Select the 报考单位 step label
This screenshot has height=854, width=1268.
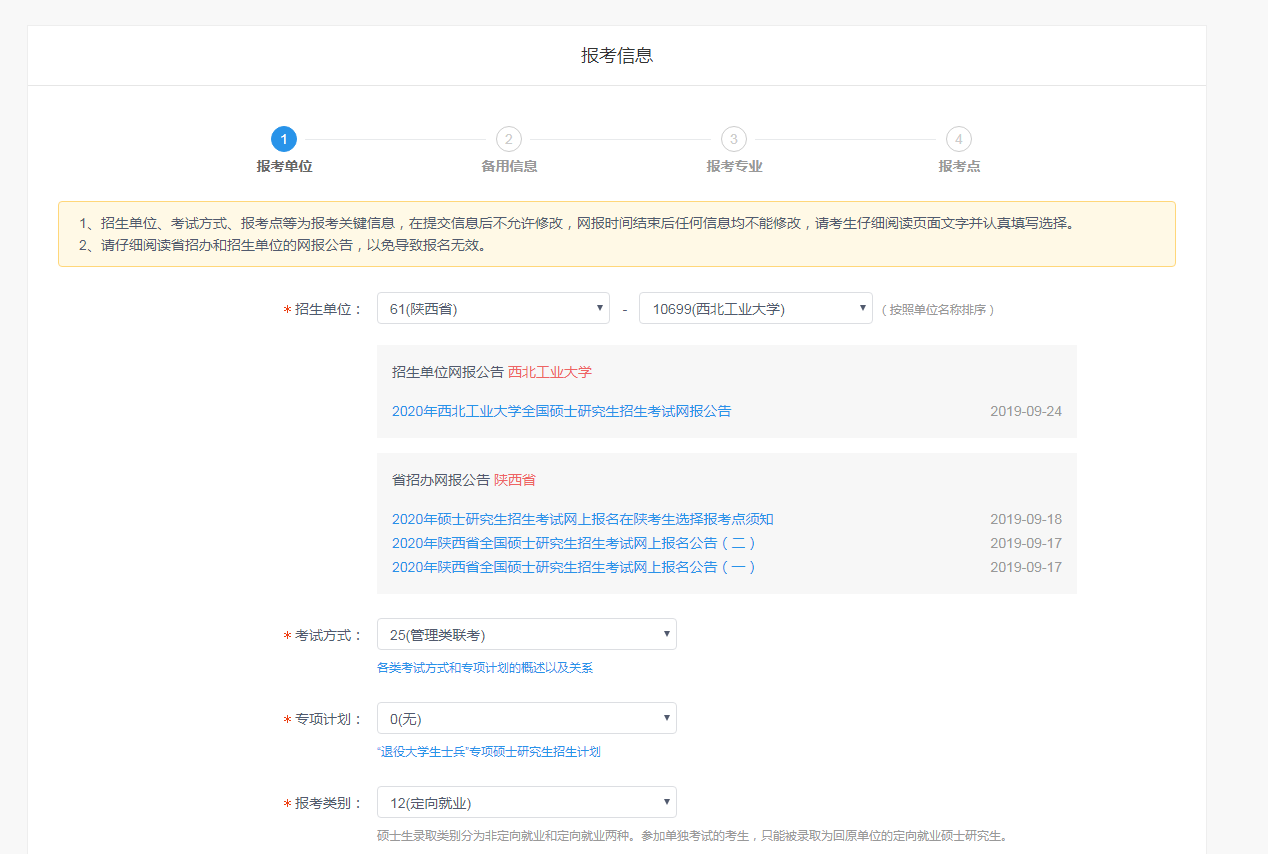[283, 166]
